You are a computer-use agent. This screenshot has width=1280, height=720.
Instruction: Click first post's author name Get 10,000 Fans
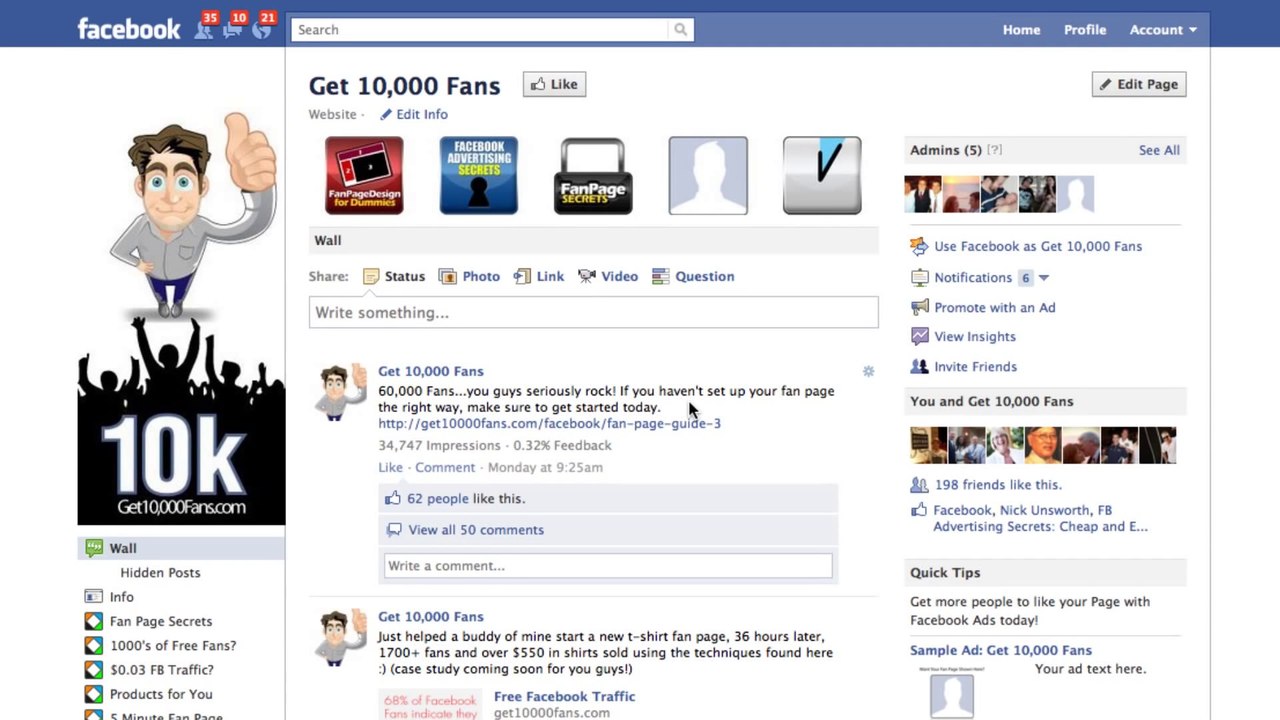pyautogui.click(x=430, y=371)
